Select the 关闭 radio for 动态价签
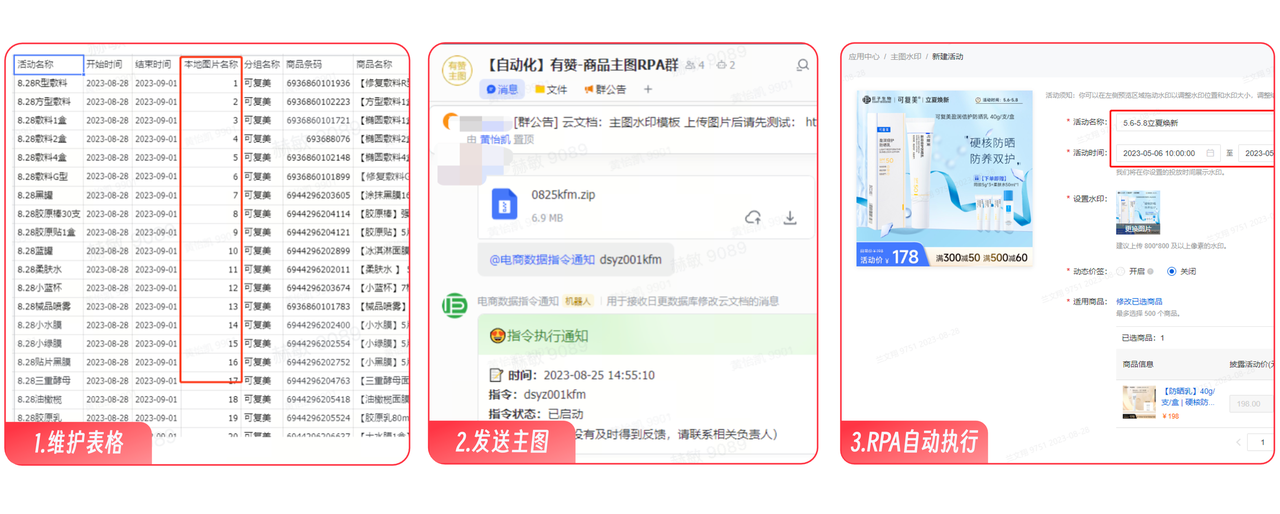Screen dimensions: 1280x514 click(1172, 271)
